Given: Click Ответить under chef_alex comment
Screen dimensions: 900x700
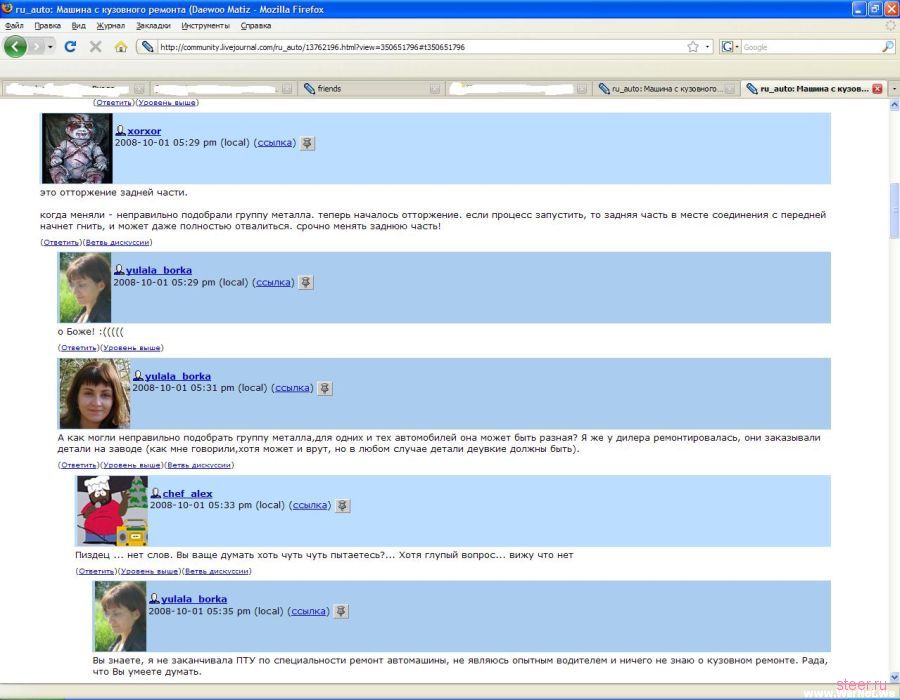Looking at the screenshot, I should pos(96,571).
